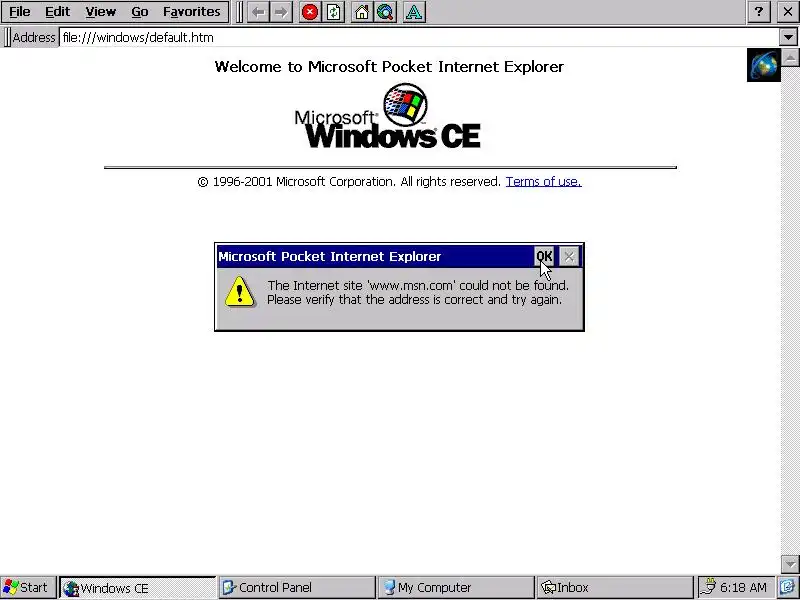800x600 pixels.
Task: Open the Edit menu
Action: tap(57, 12)
